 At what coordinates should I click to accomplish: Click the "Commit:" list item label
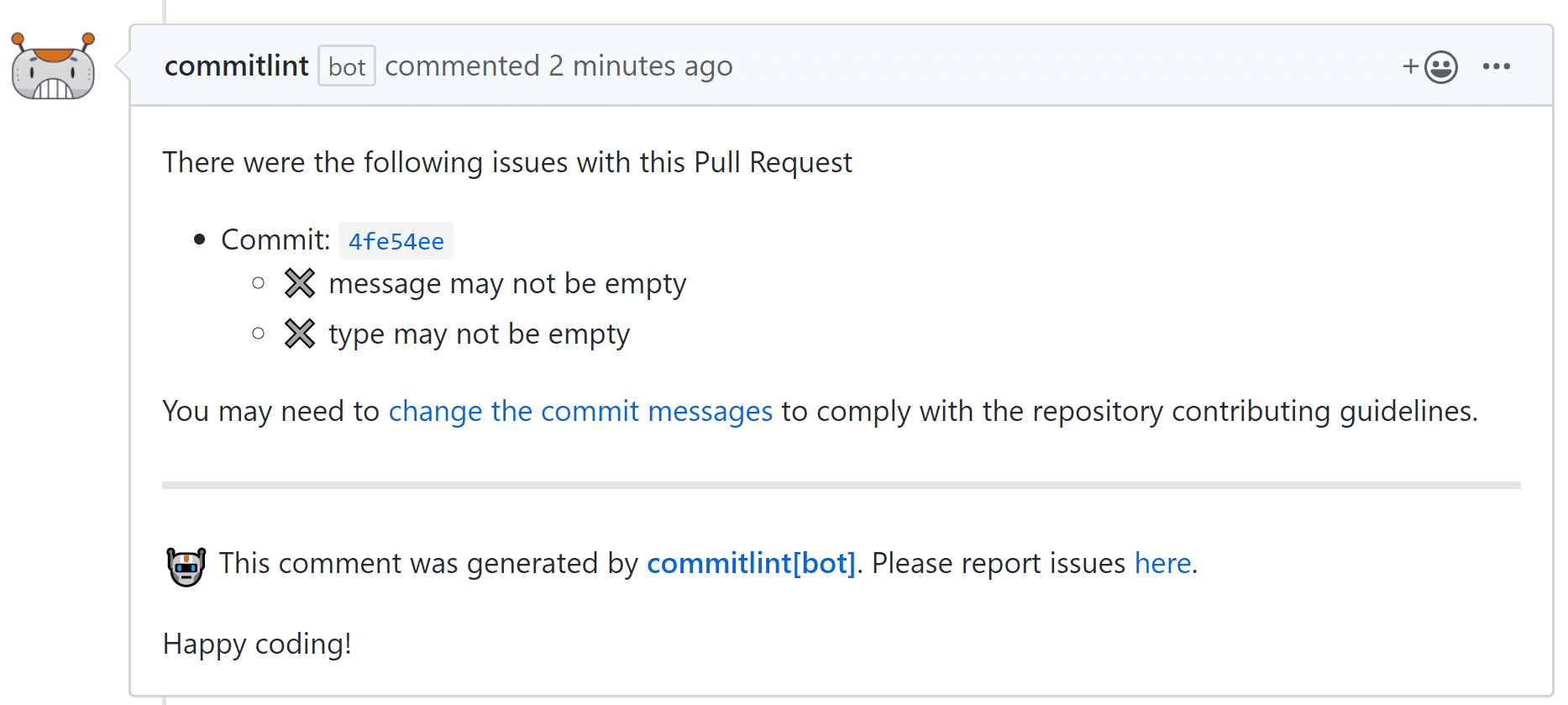[x=275, y=240]
